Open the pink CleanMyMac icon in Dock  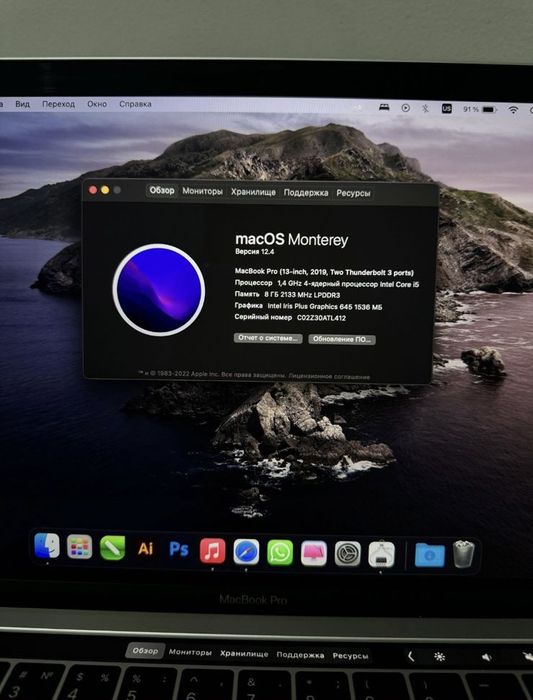pos(314,553)
